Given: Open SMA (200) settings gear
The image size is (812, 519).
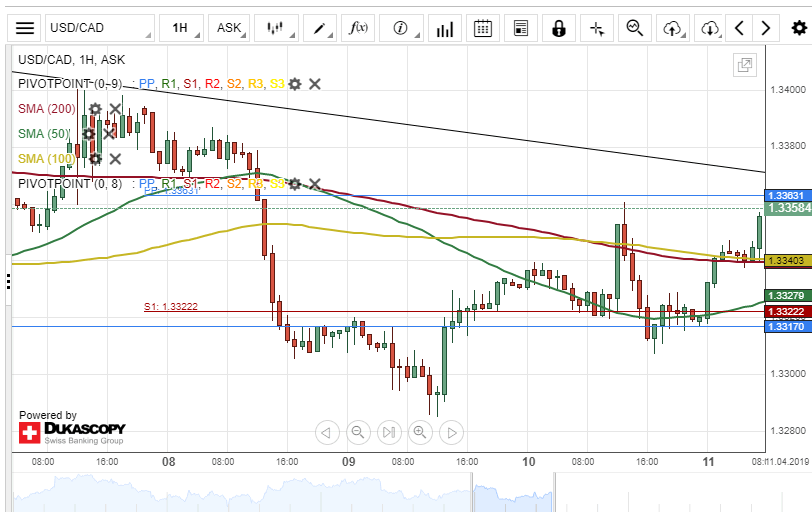Looking at the screenshot, I should pyautogui.click(x=95, y=109).
